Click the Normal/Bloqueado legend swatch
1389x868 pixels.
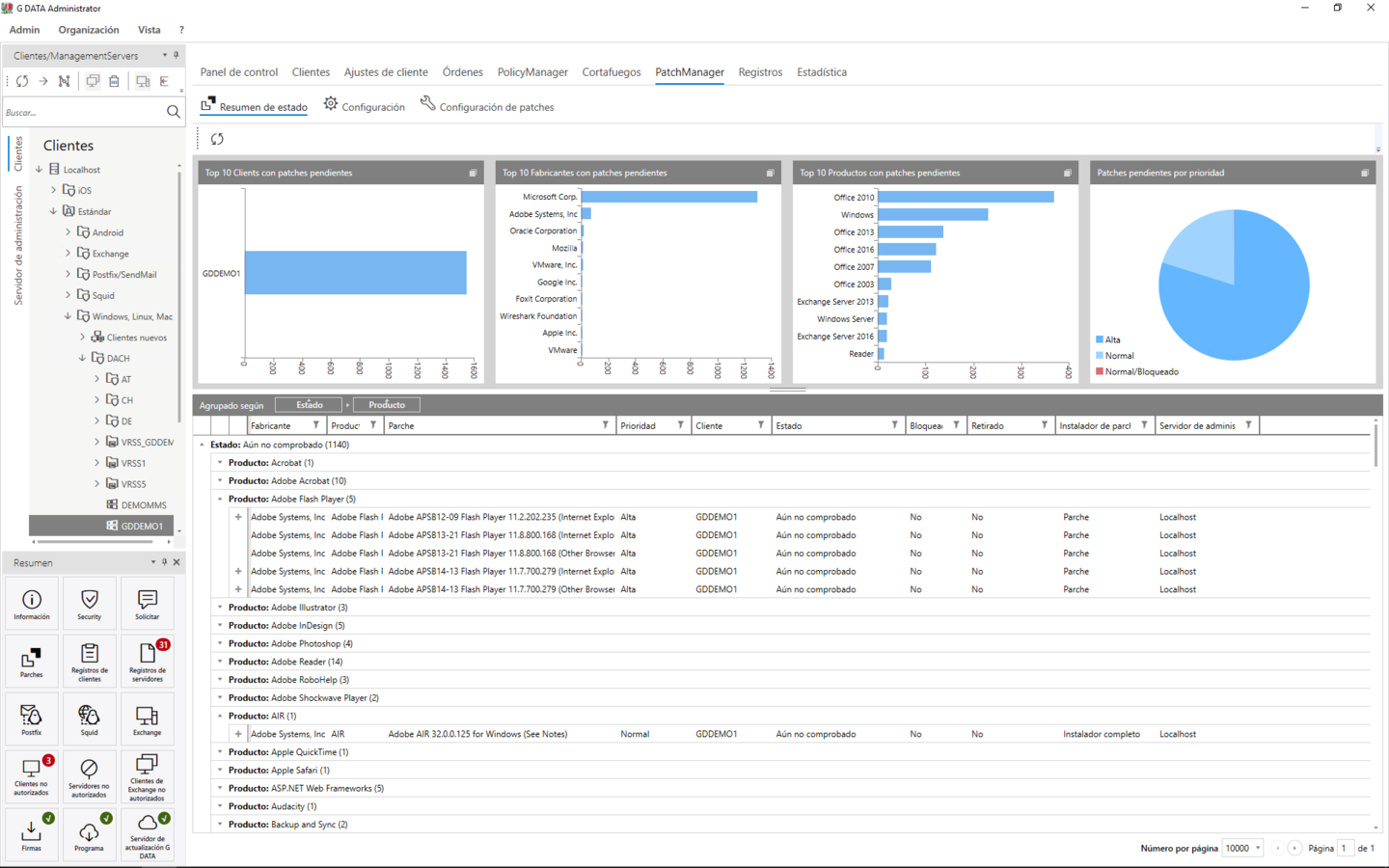[1100, 371]
